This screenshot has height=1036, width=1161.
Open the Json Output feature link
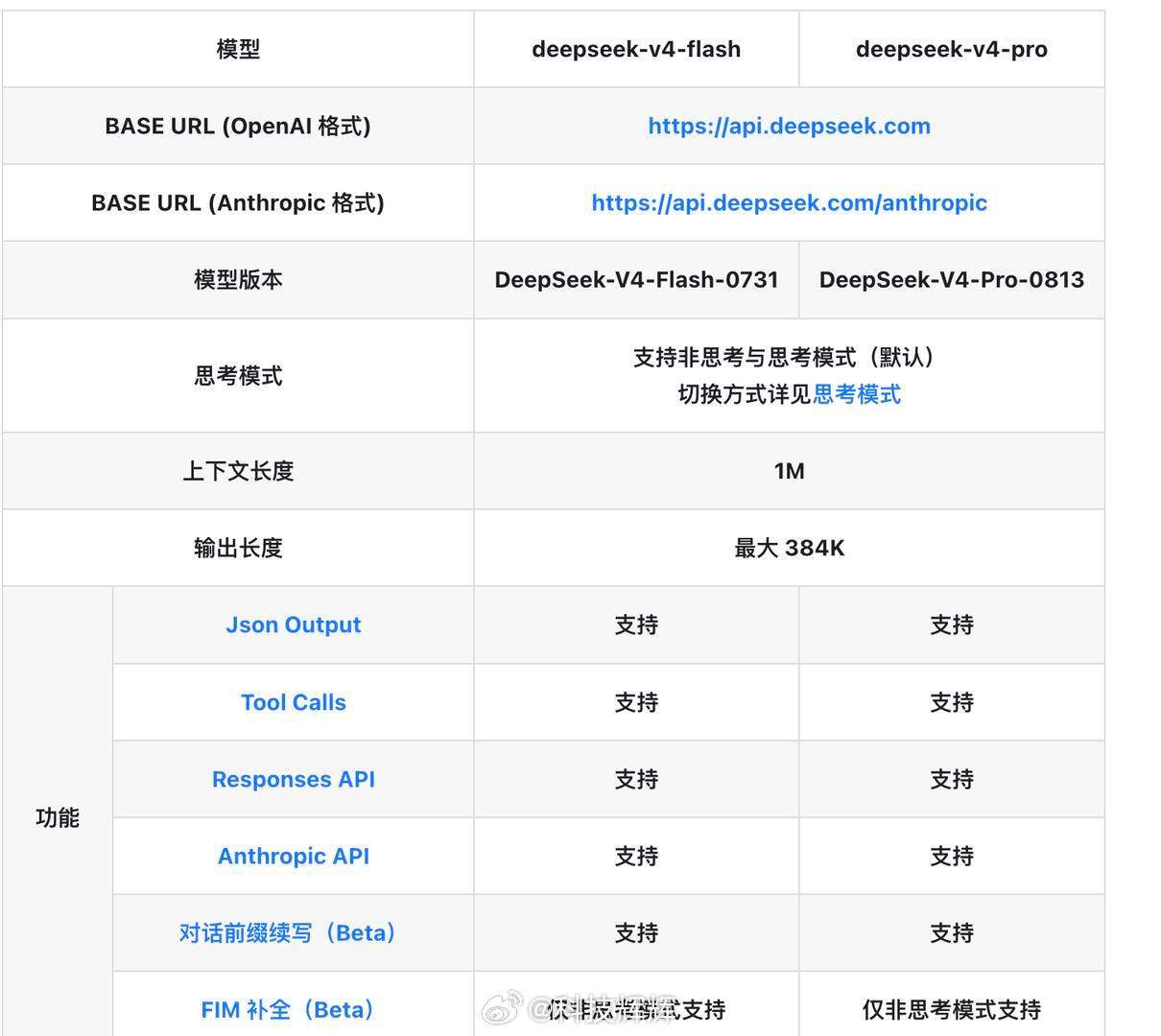tap(293, 624)
